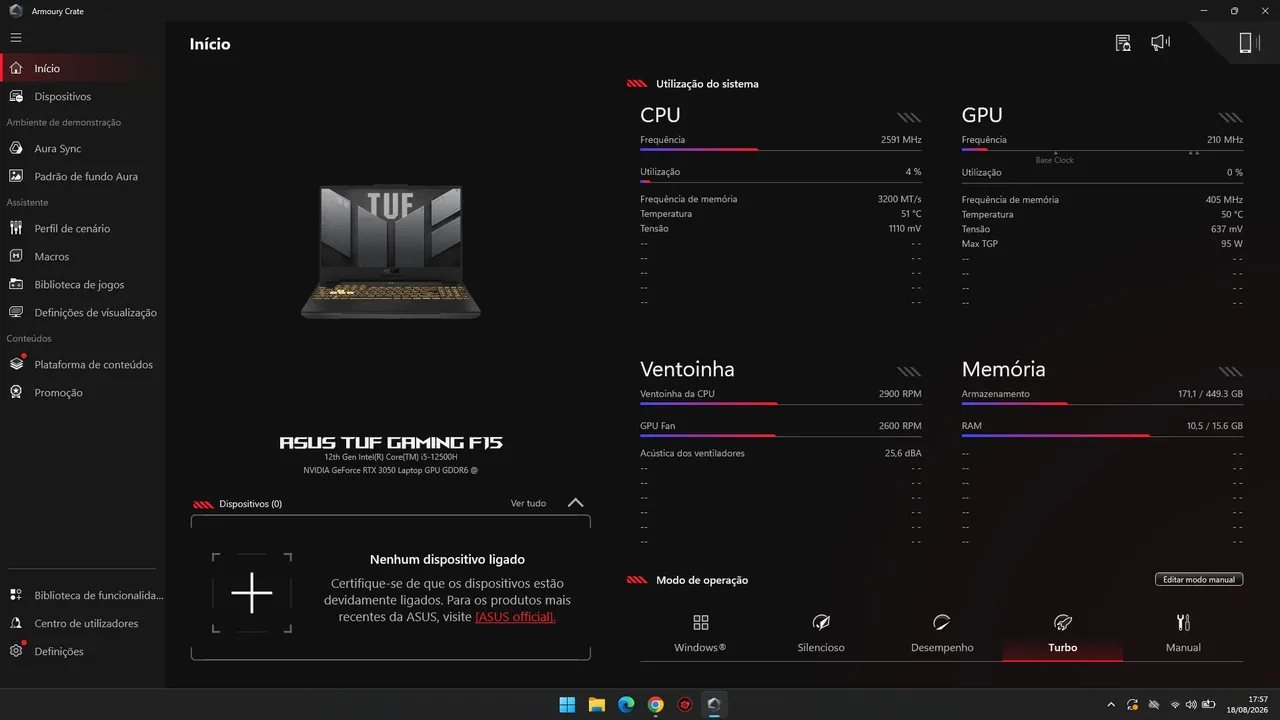The image size is (1280, 720).
Task: Open Windows Start menu
Action: (x=567, y=704)
